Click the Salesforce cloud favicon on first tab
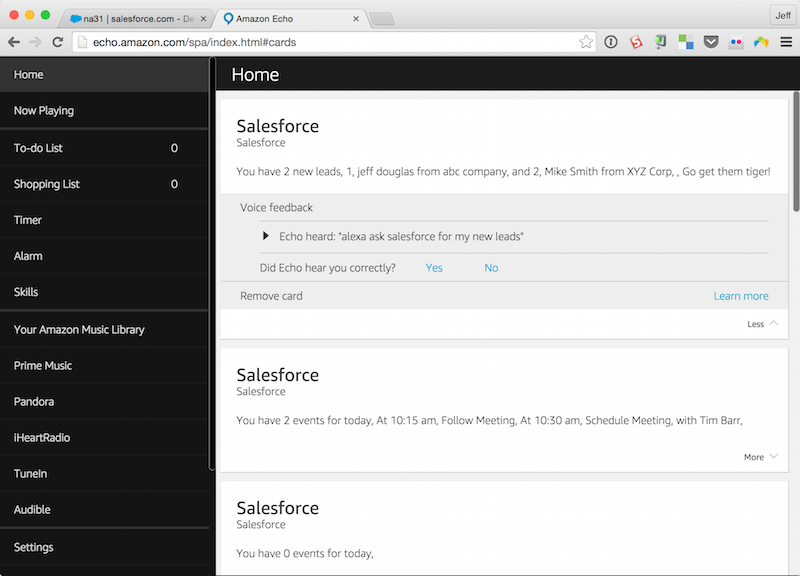This screenshot has width=800, height=576. 76,19
